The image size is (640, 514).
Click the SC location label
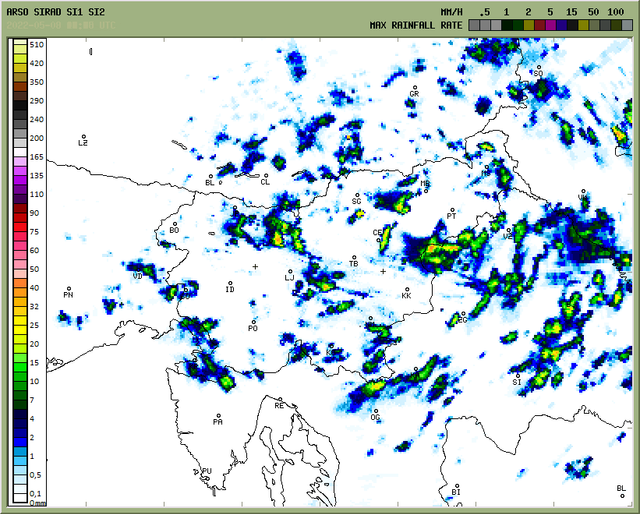coord(356,201)
